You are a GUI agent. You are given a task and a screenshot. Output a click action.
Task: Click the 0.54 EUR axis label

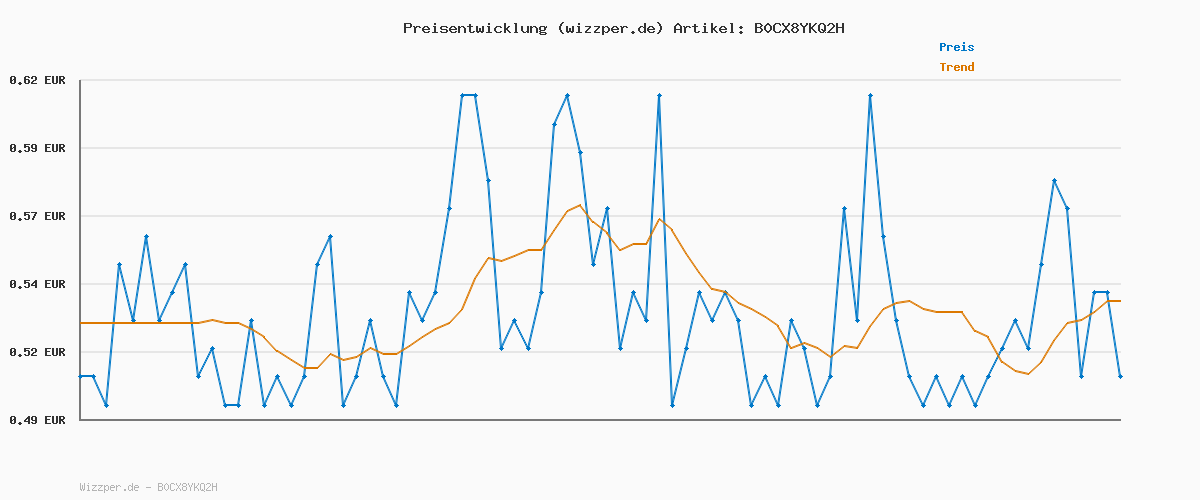(x=37, y=284)
